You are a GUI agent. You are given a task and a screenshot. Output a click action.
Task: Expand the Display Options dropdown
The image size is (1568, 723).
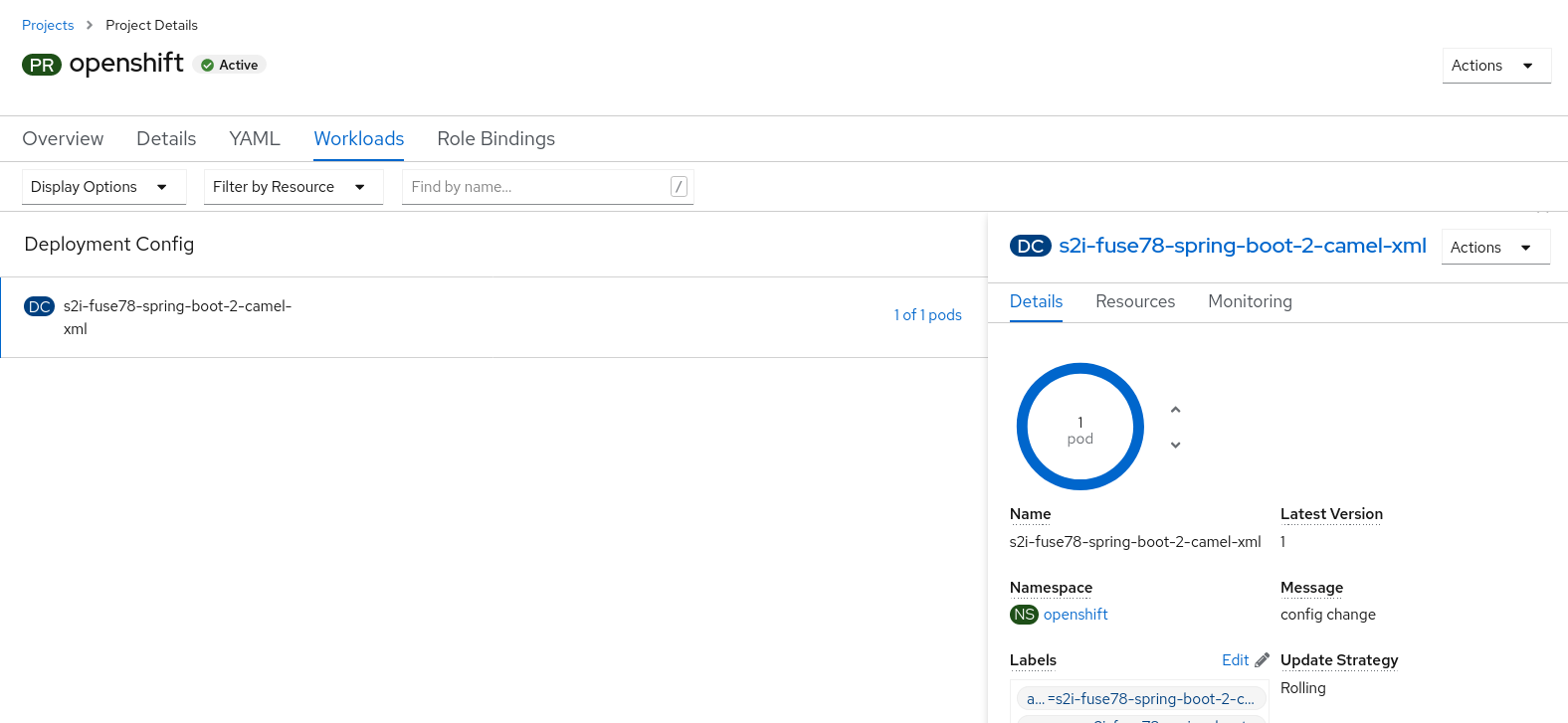coord(104,187)
